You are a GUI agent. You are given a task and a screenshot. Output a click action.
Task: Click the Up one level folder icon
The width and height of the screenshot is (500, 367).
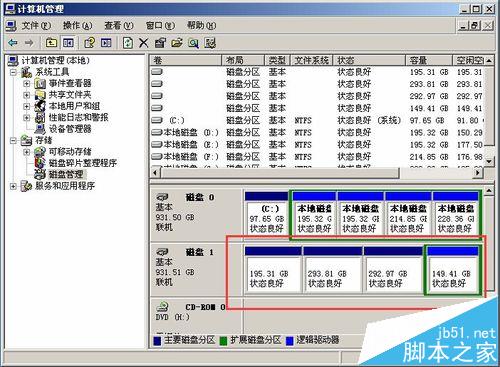click(x=51, y=43)
